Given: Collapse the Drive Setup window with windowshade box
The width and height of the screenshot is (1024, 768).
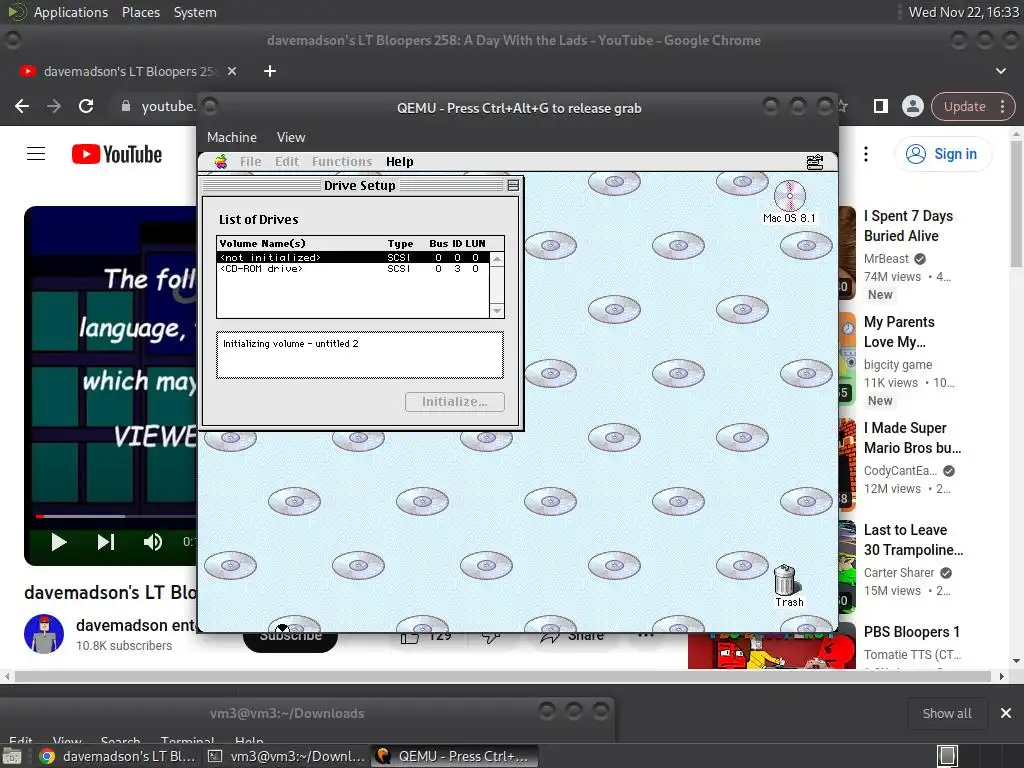Looking at the screenshot, I should click(x=513, y=185).
